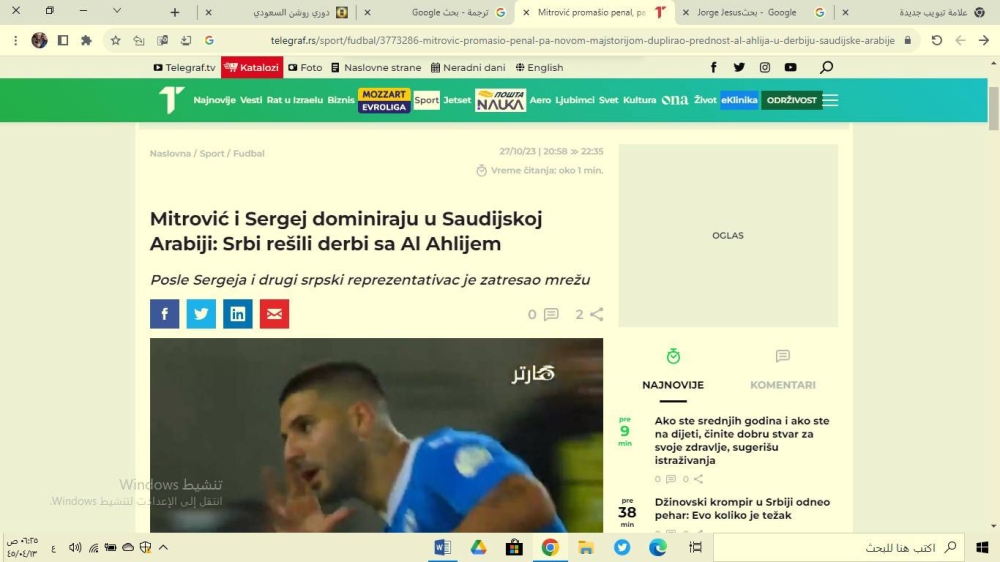Share article using the Twitter button
Image resolution: width=1000 pixels, height=562 pixels.
[201, 314]
